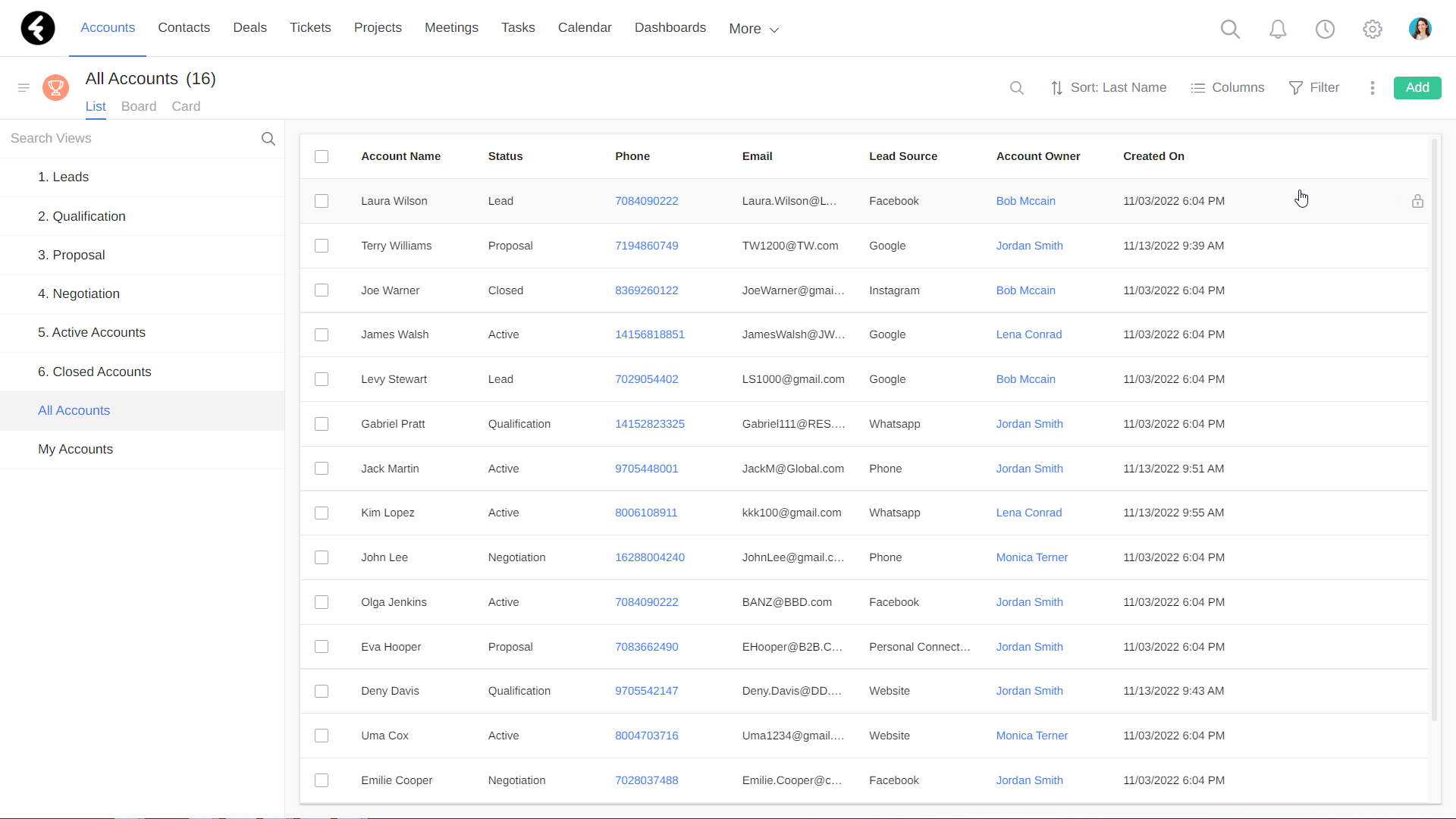Open the My Accounts view

[143, 449]
